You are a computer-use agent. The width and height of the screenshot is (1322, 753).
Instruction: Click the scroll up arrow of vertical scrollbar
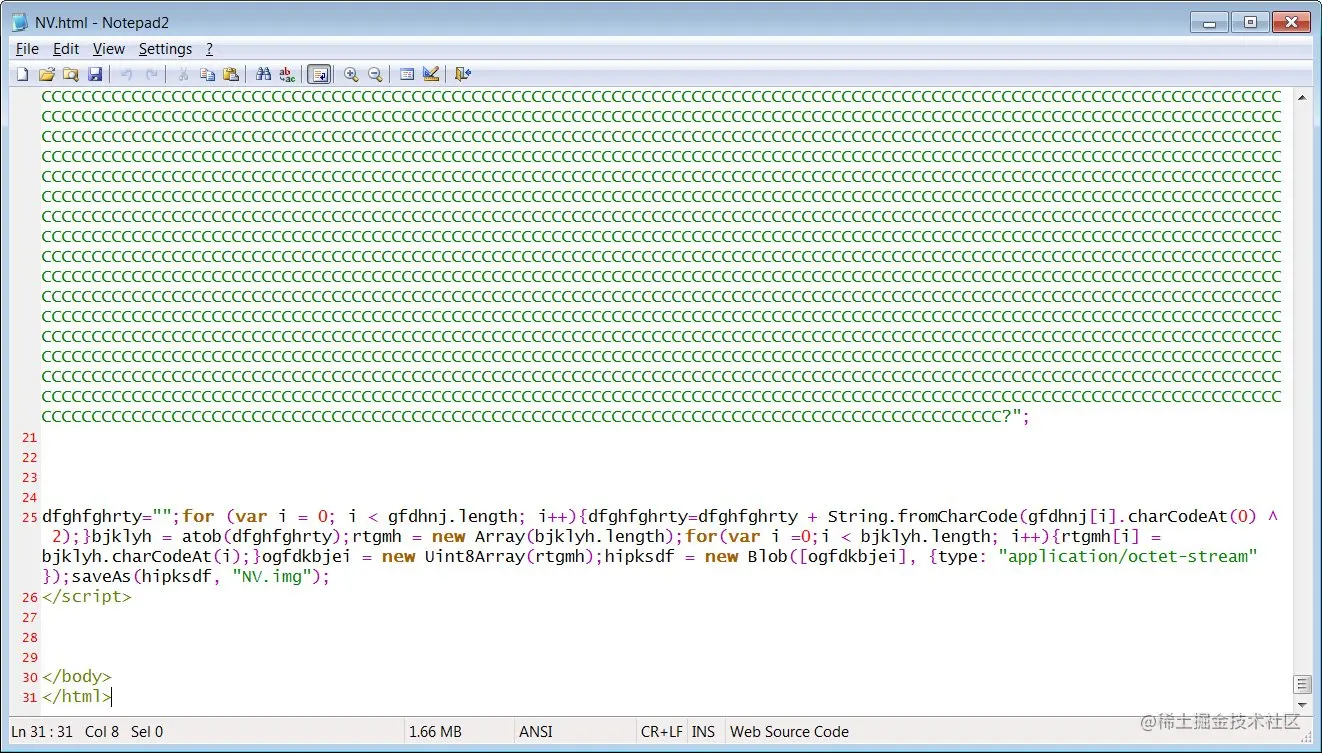pyautogui.click(x=1301, y=97)
